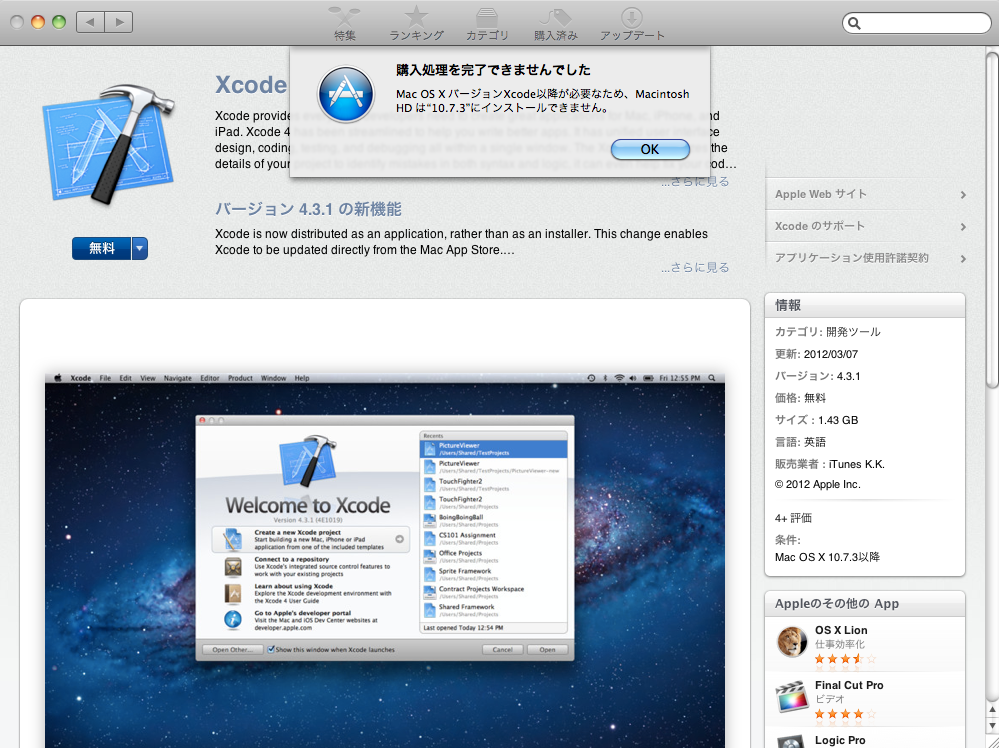Click the Mac OS X 10.7.3以降 requirement

827,557
